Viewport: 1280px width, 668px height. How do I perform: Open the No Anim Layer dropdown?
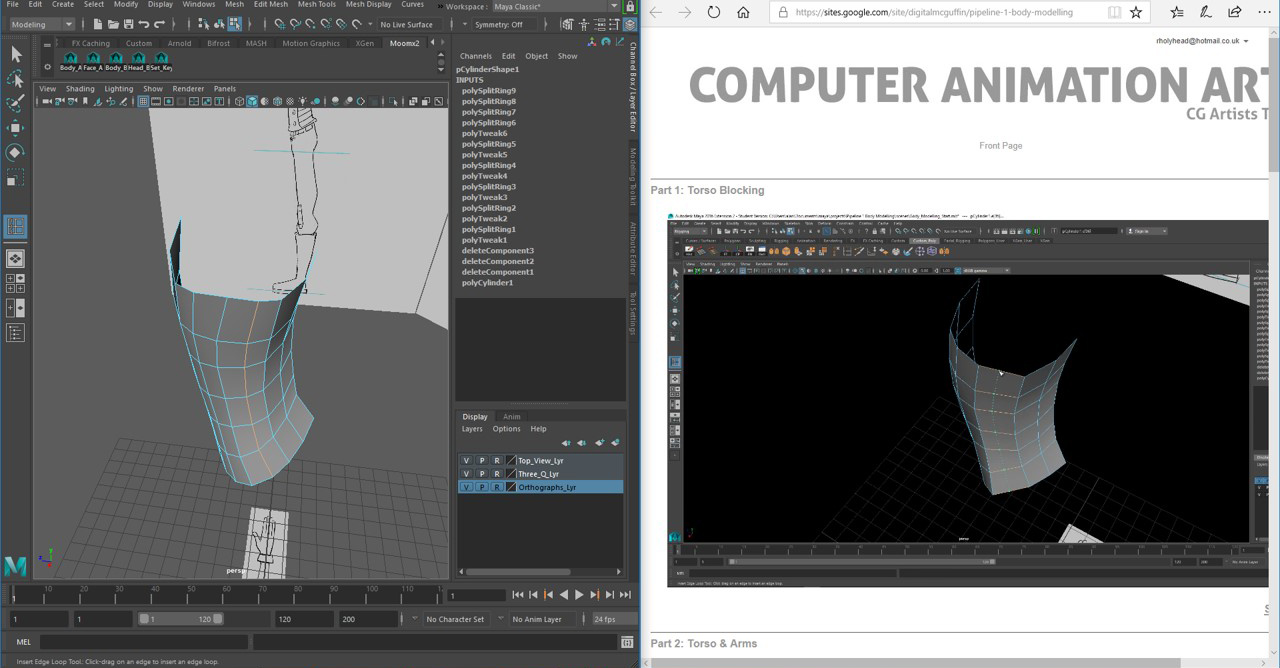tap(543, 620)
